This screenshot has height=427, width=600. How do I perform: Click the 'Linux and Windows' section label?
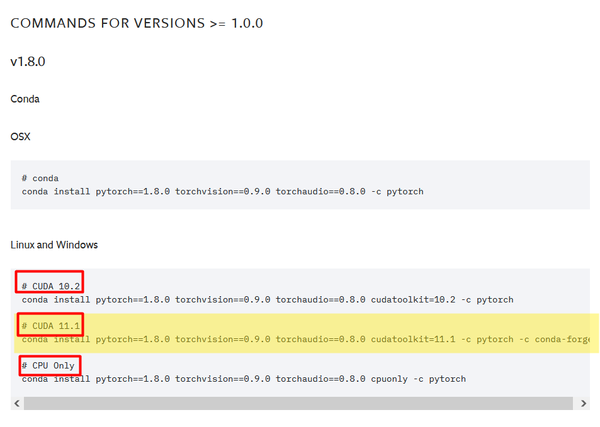click(54, 245)
